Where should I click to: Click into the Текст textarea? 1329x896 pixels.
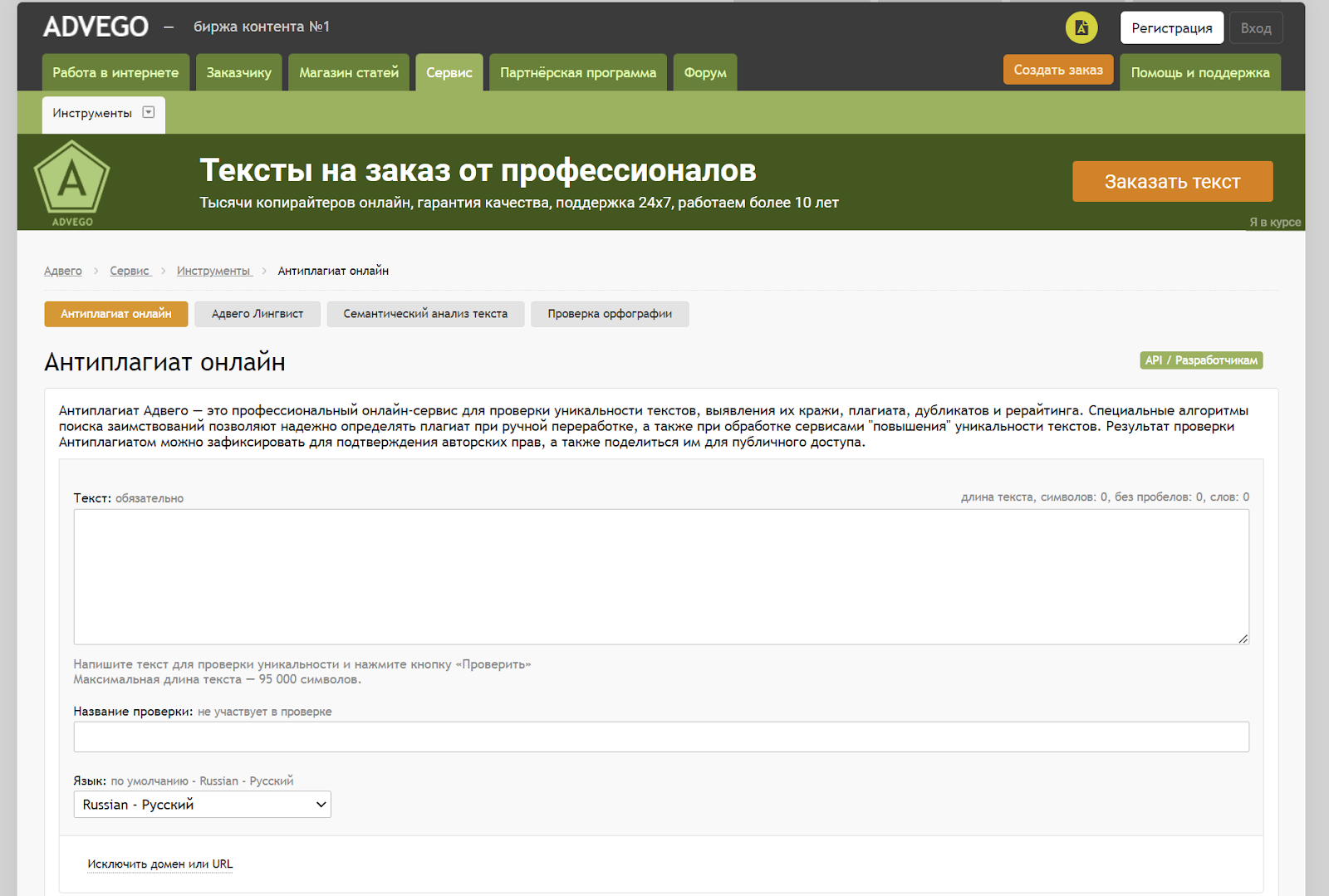(661, 577)
